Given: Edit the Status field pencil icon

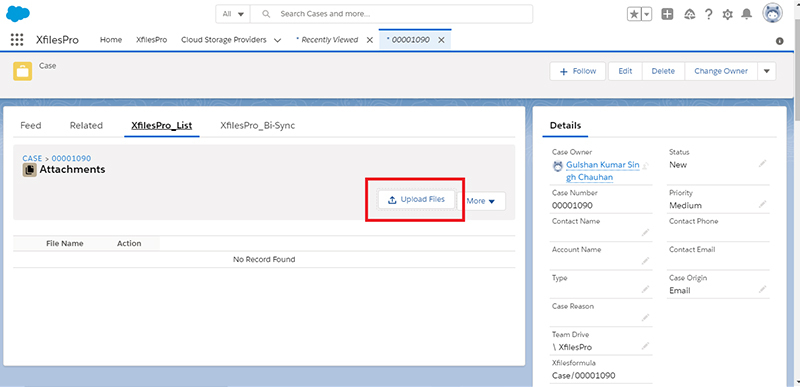Looking at the screenshot, I should point(762,163).
